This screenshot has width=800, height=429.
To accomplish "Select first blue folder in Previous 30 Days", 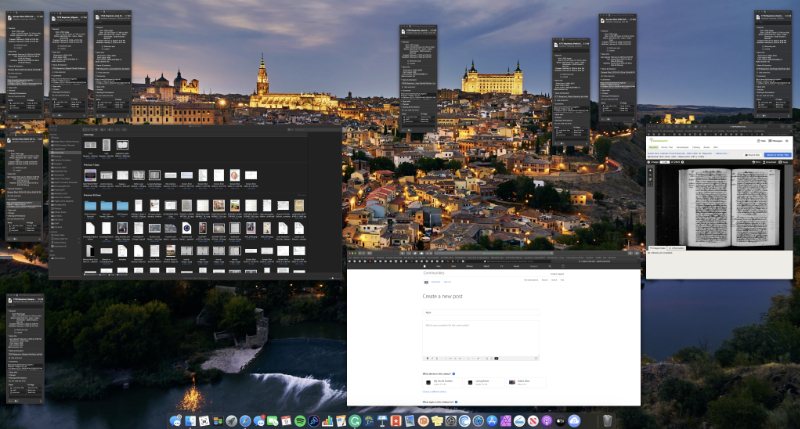I will (91, 205).
